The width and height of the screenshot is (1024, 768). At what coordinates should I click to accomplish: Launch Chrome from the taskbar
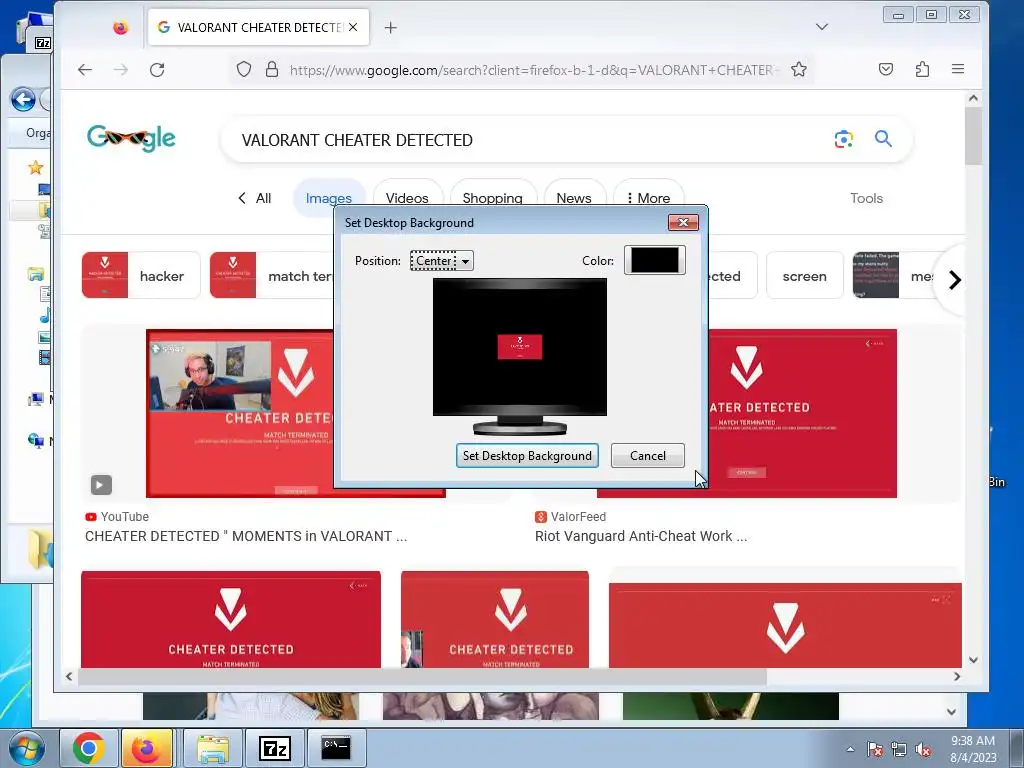pos(89,748)
